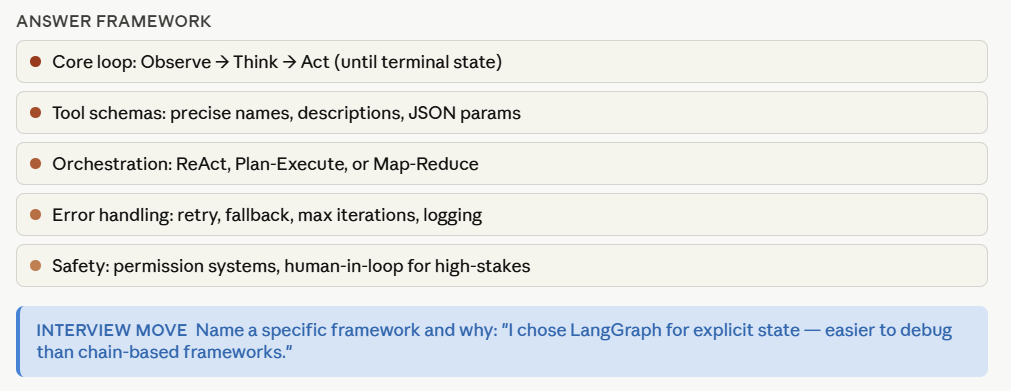The width and height of the screenshot is (1011, 391).
Task: Click the ANSWER FRAMEWORK heading
Action: point(114,21)
